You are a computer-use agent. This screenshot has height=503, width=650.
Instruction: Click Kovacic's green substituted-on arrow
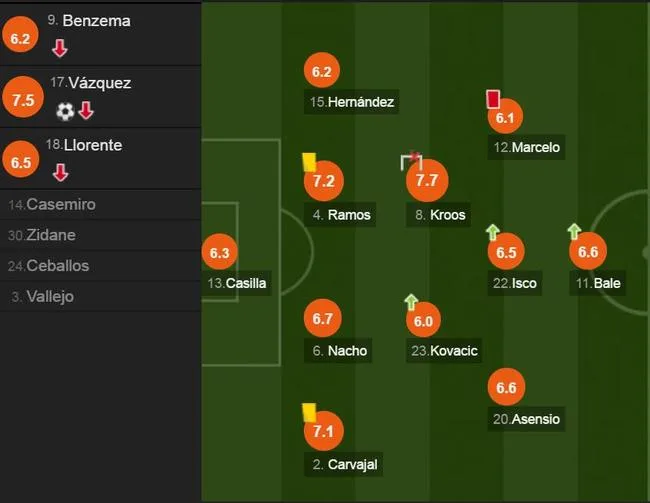(411, 302)
